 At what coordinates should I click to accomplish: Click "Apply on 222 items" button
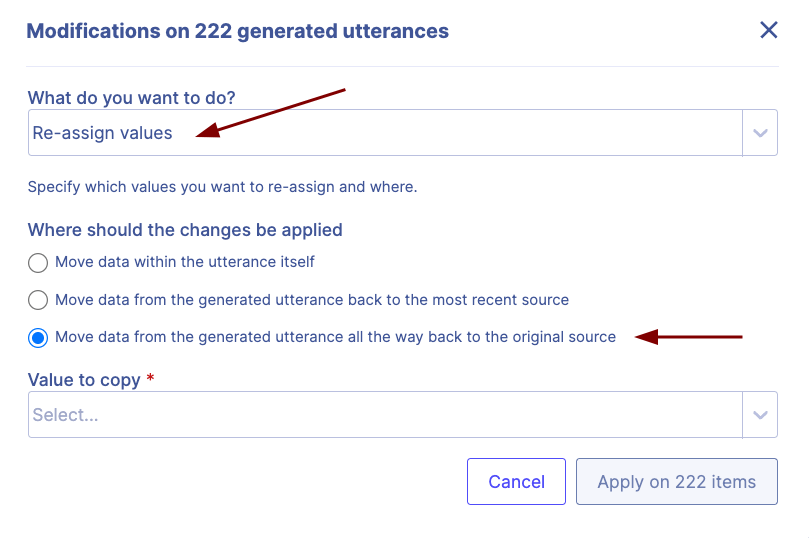click(676, 482)
